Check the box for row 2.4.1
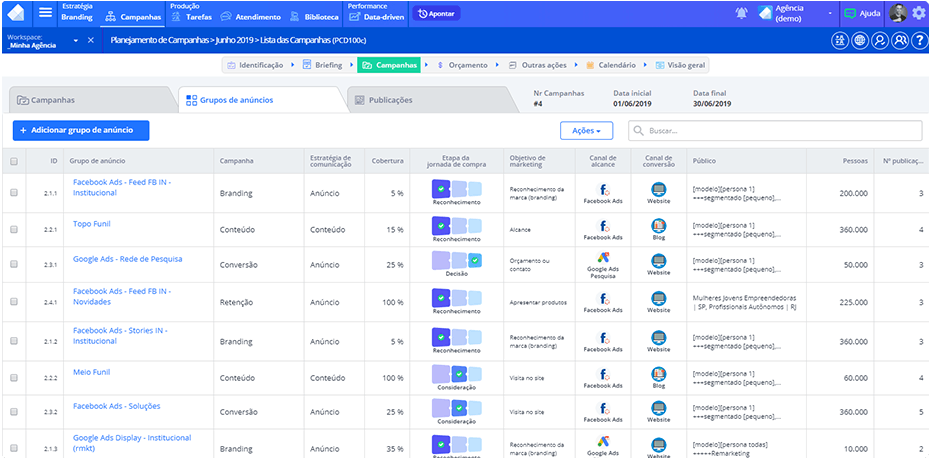This screenshot has height=459, width=930. (14, 302)
